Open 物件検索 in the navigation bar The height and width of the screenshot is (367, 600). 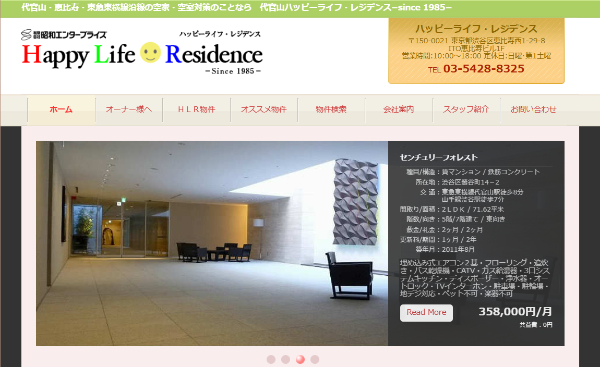[331, 109]
